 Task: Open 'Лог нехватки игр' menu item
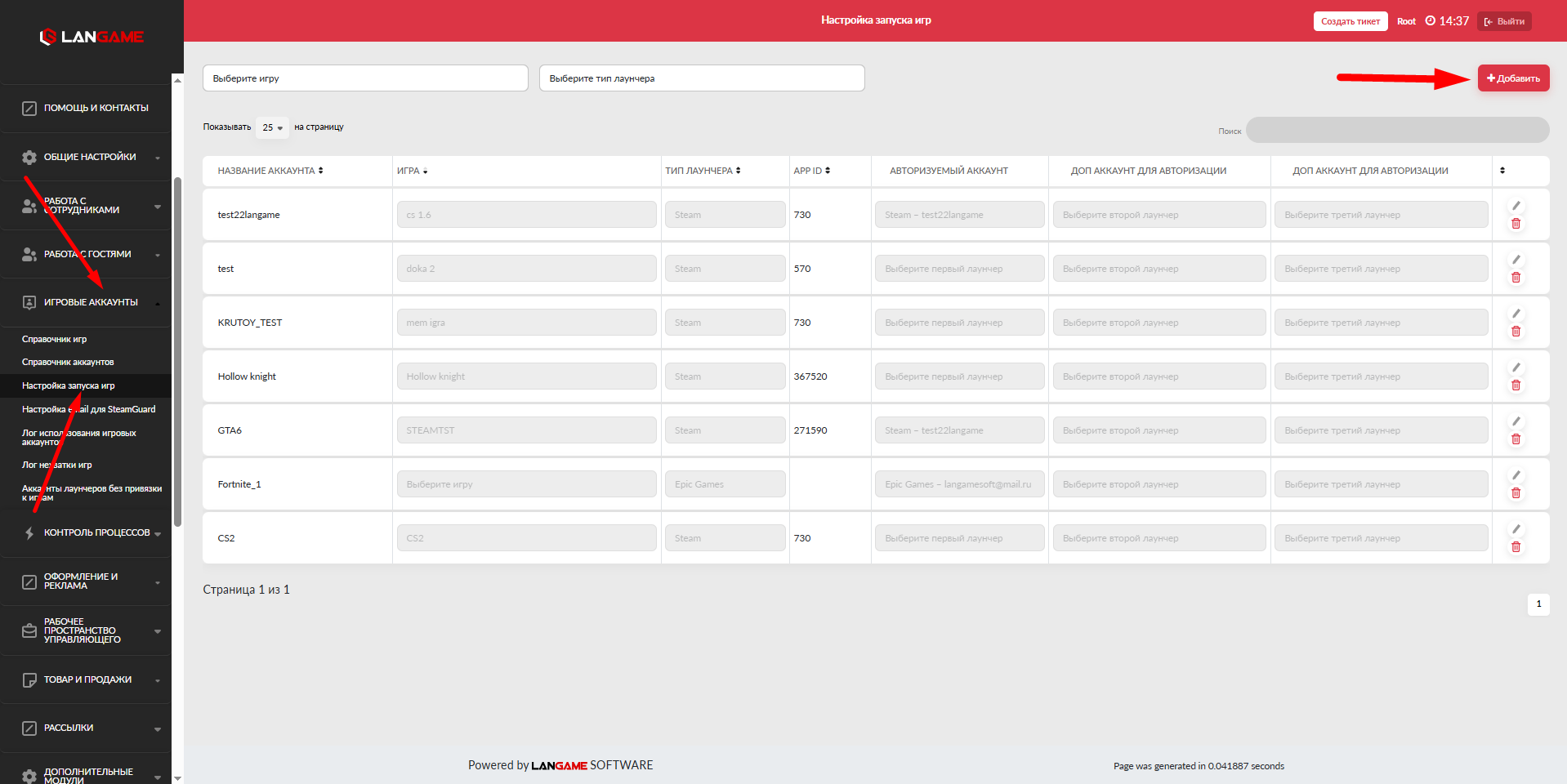(x=56, y=465)
